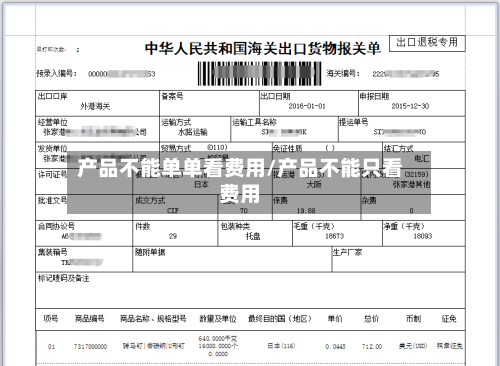Select the total price 712.00
The width and height of the screenshot is (500, 366).
(372, 347)
